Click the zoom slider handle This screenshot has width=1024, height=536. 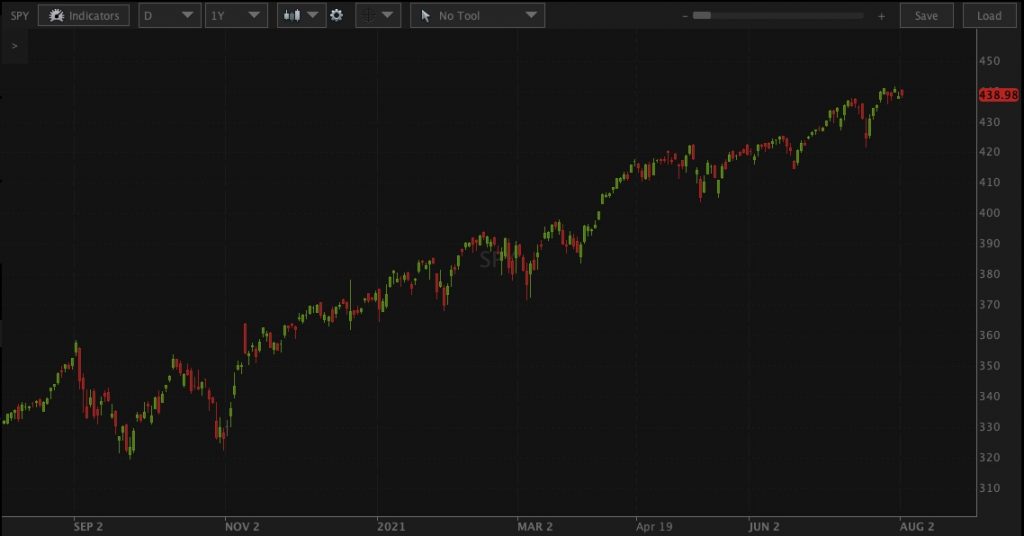click(x=702, y=16)
